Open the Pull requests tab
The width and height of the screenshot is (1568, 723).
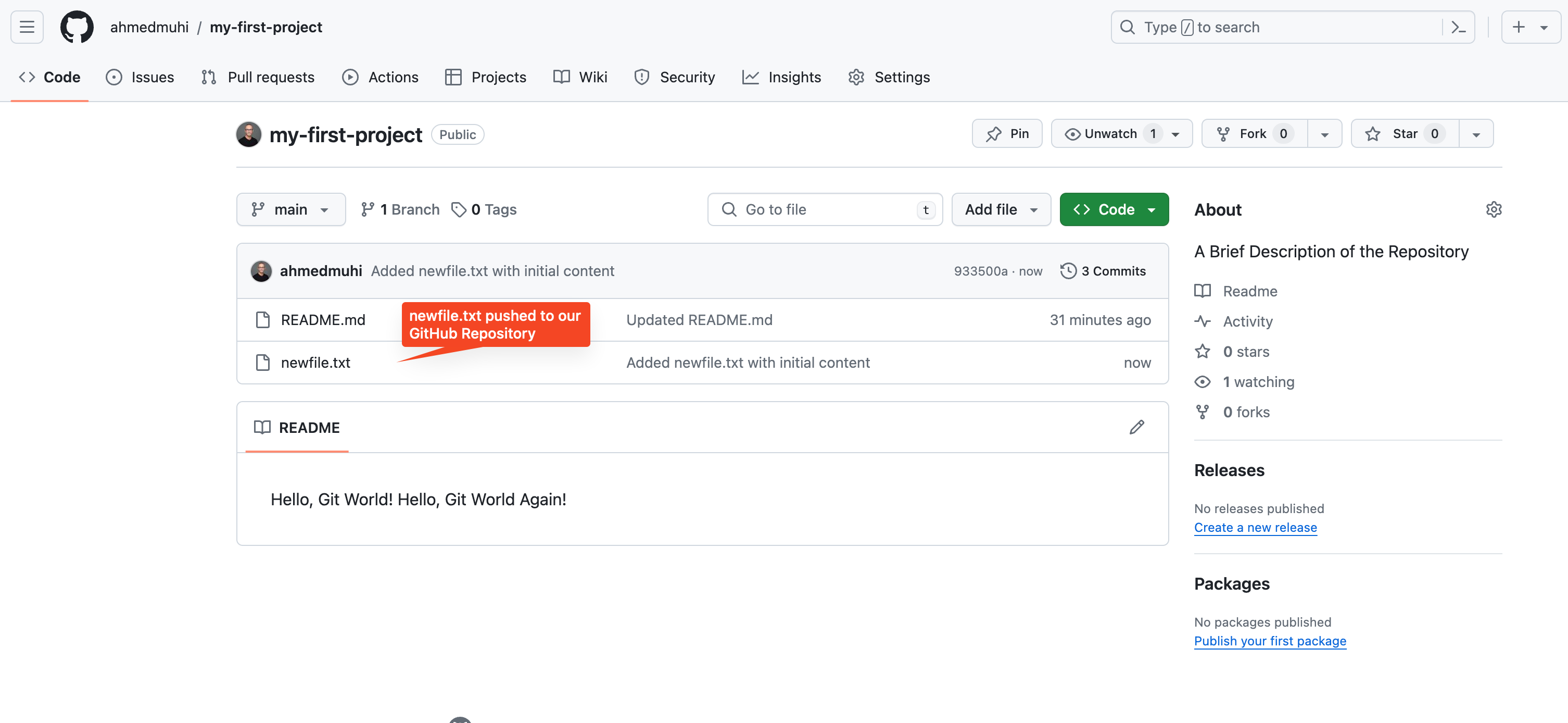(258, 78)
